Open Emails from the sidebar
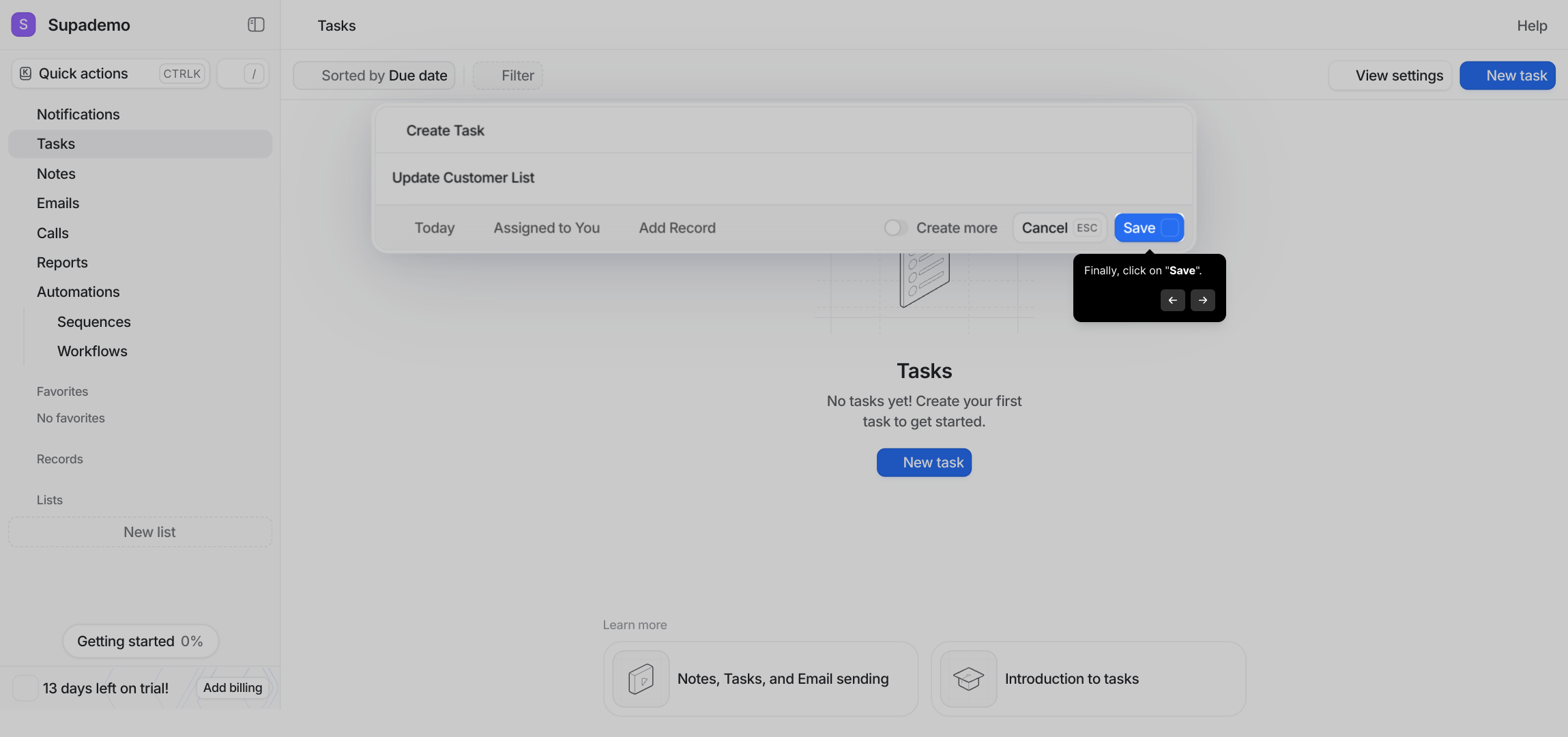1568x737 pixels. (x=140, y=203)
